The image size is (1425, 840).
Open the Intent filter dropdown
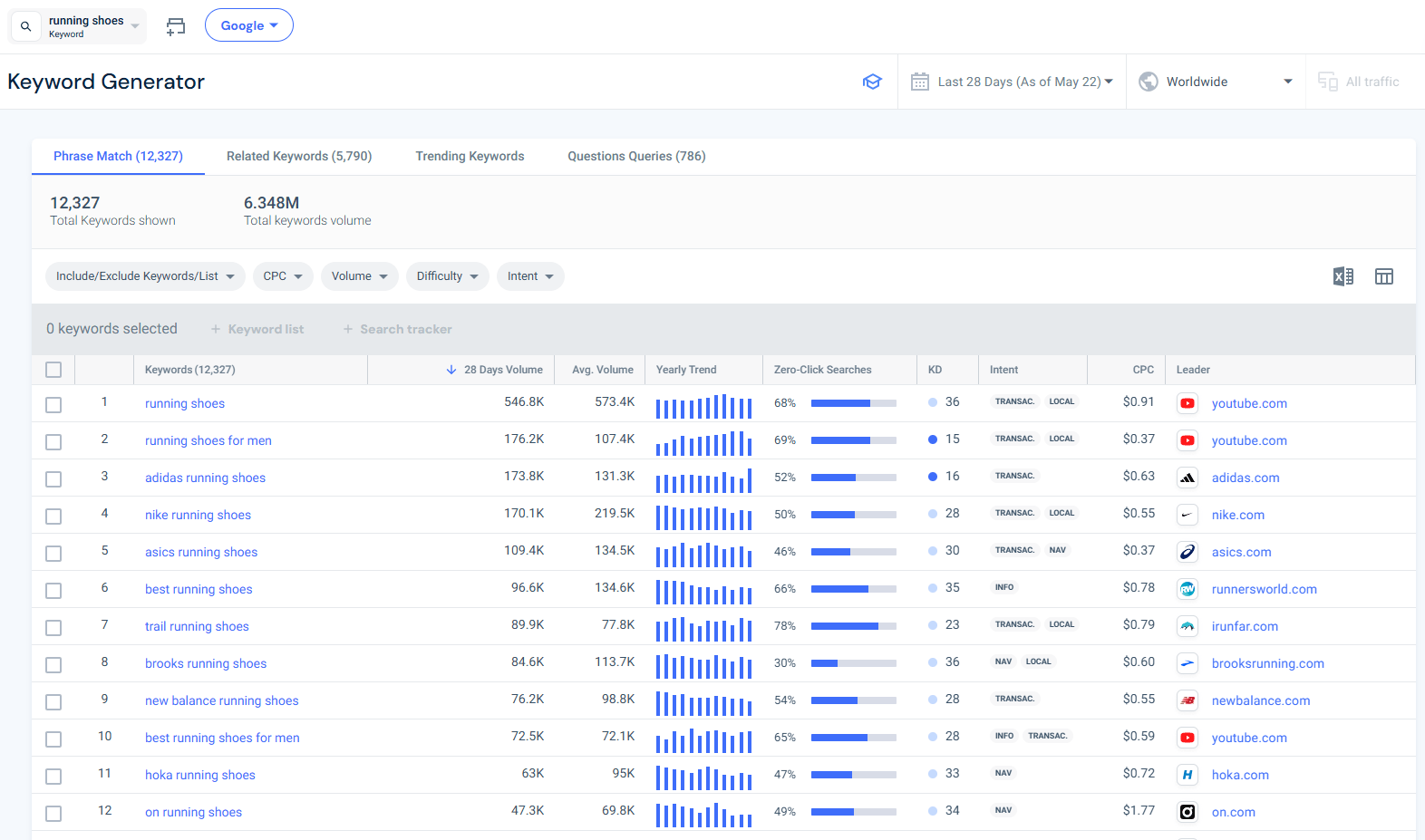pyautogui.click(x=530, y=276)
